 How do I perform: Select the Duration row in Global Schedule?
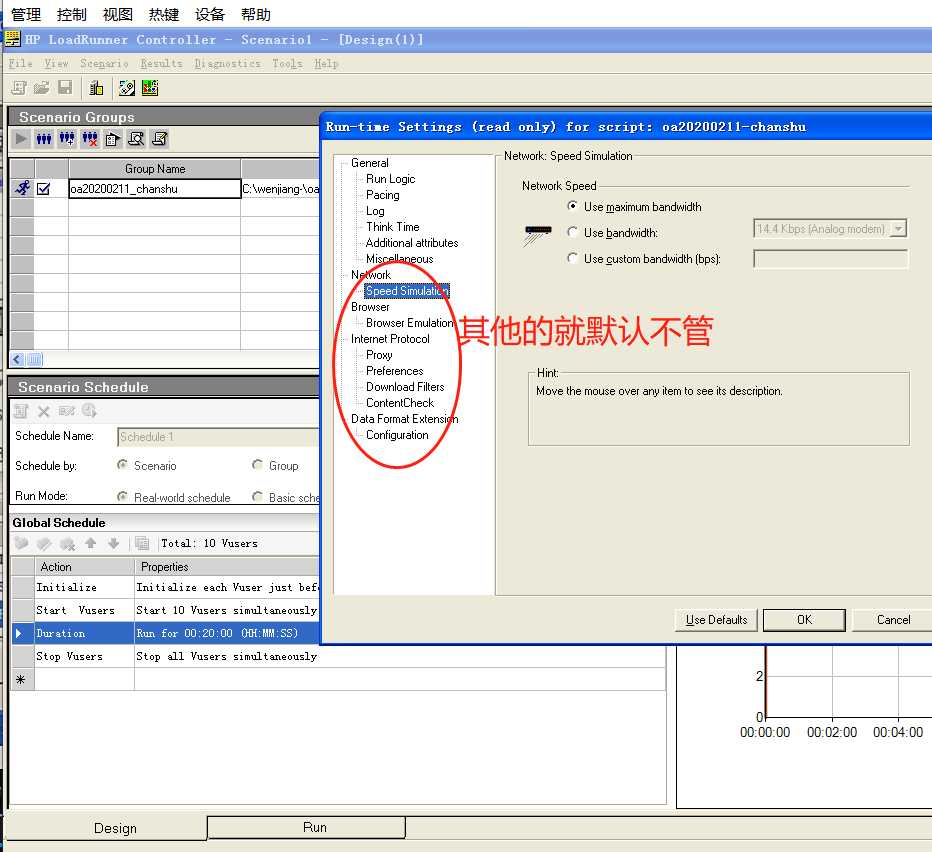click(x=166, y=633)
